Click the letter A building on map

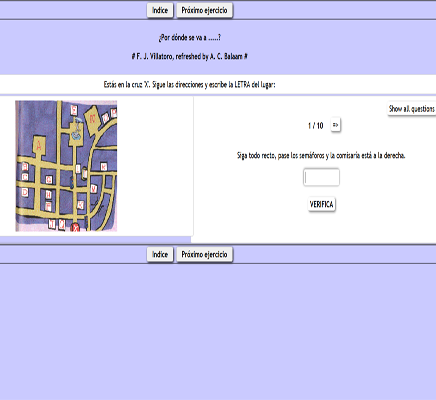(x=39, y=146)
